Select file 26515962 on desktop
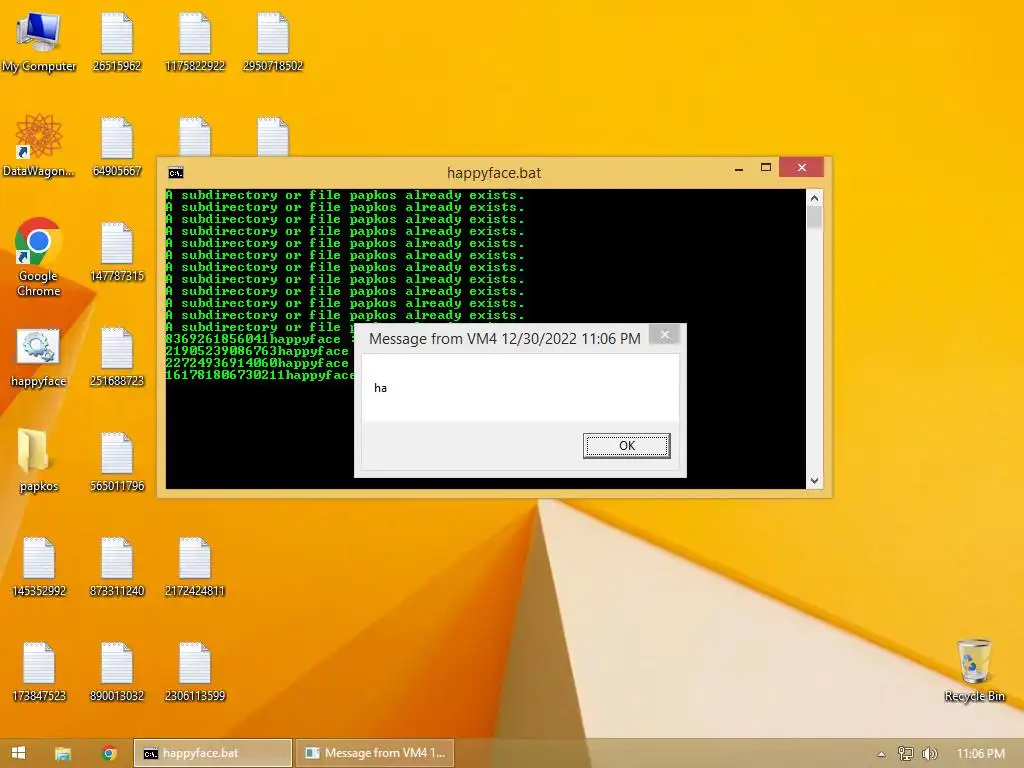1024x768 pixels. coord(117,42)
